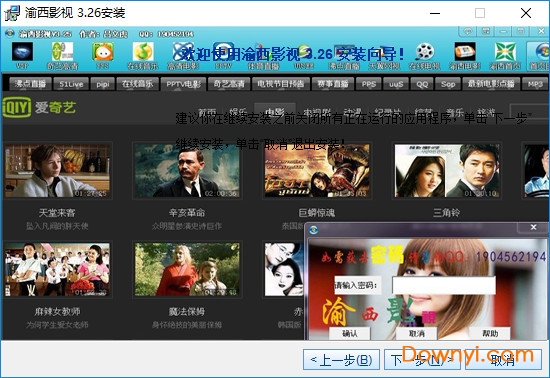This screenshot has width=550, height=378.
Task: Select the Sop tab
Action: (448, 84)
